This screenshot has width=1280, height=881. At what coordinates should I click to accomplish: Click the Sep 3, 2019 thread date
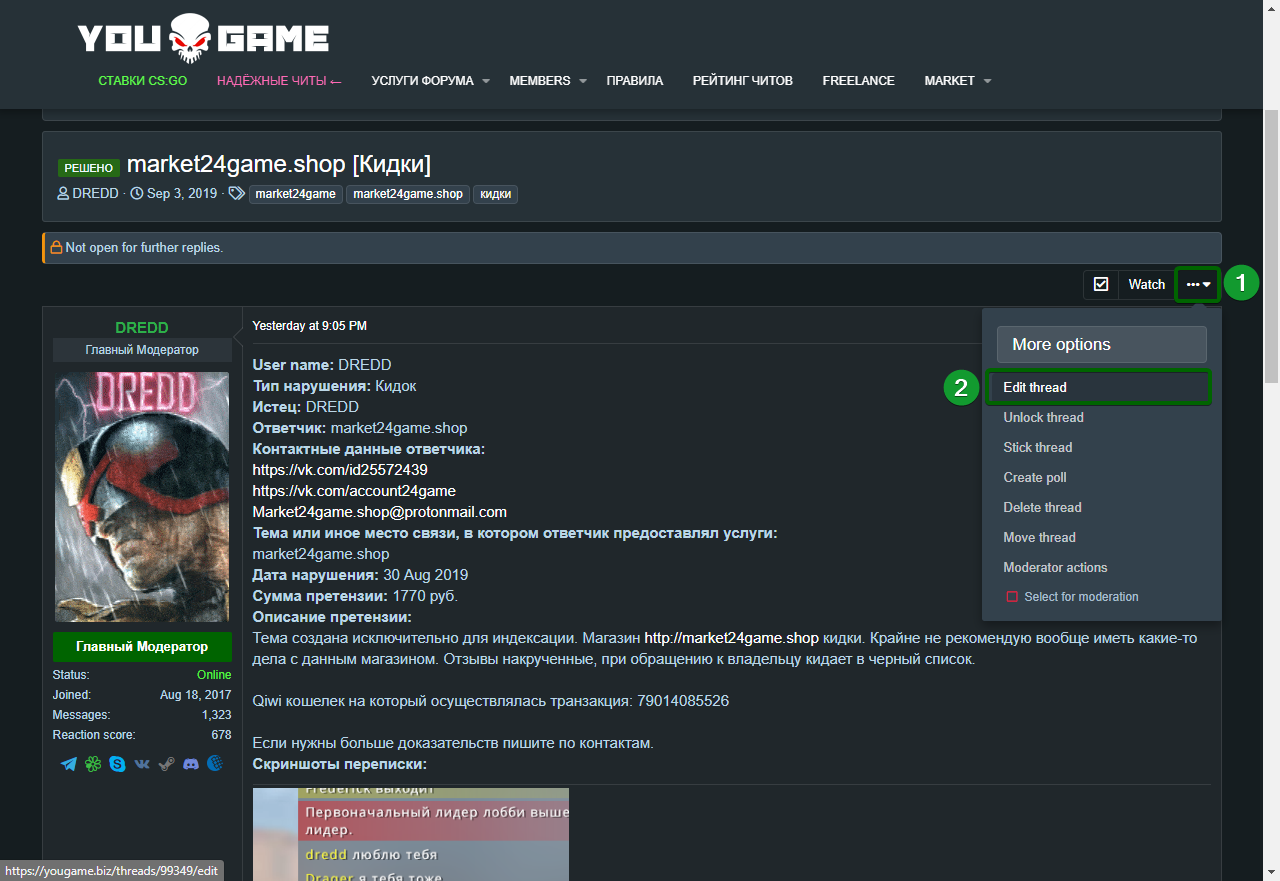pos(182,194)
